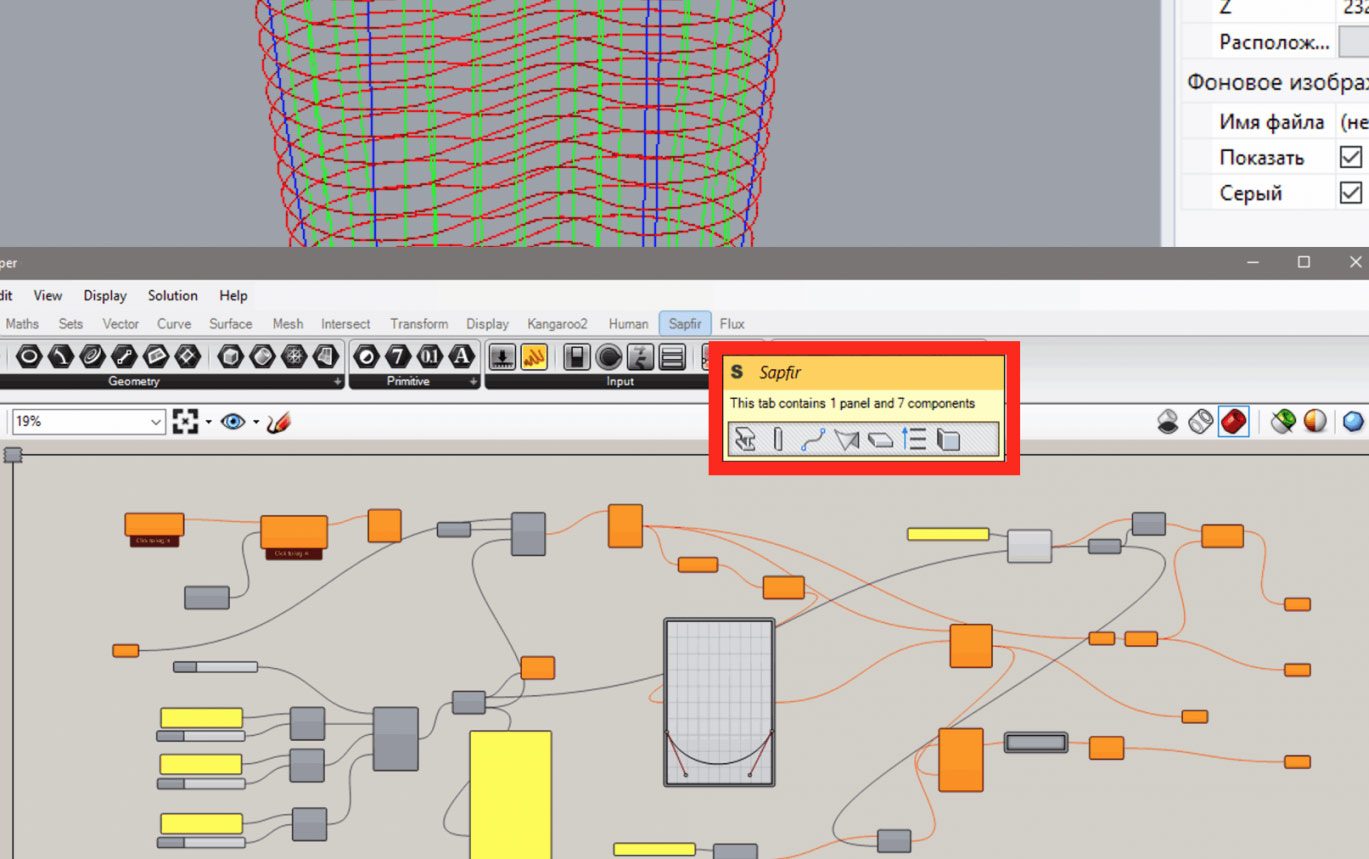The image size is (1369, 859).
Task: Select the disable preview icon
Action: [x=1167, y=422]
